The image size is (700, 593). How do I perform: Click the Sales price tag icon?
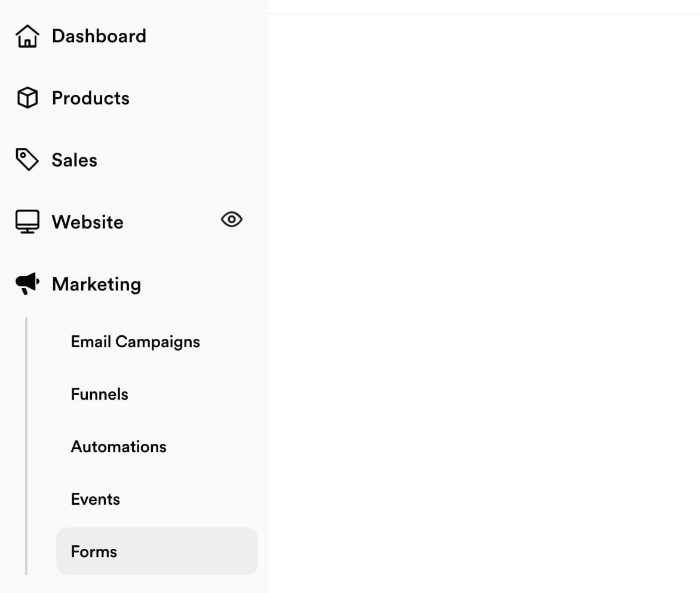click(27, 159)
